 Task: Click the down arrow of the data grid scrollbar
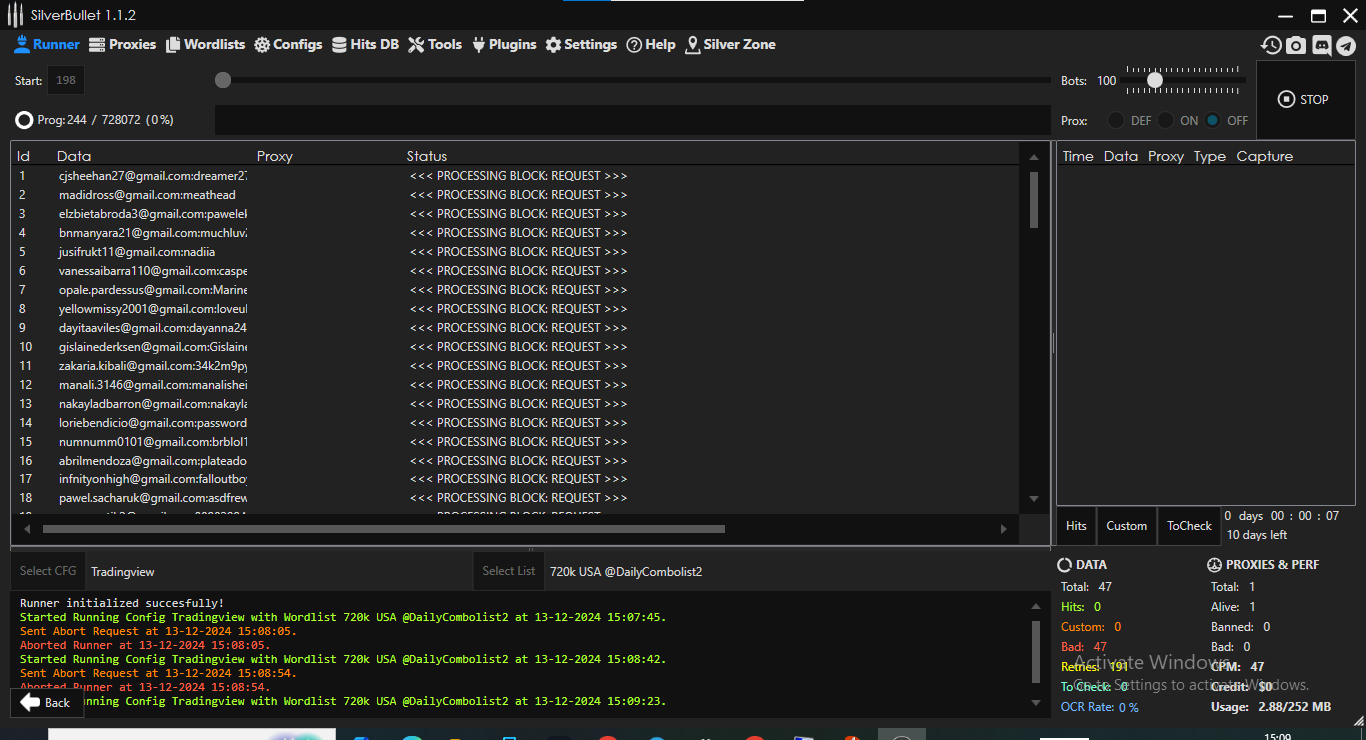(1034, 499)
